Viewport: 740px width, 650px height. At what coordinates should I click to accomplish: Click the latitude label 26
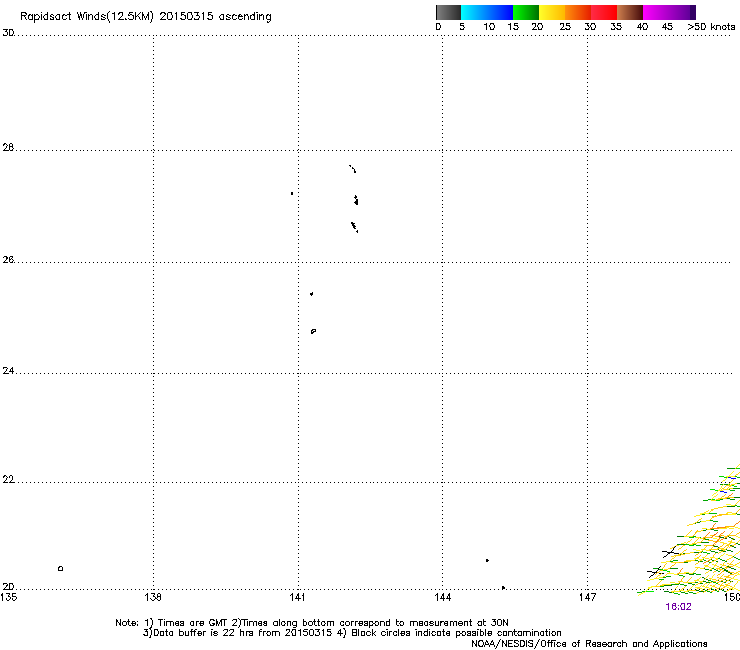click(x=8, y=260)
